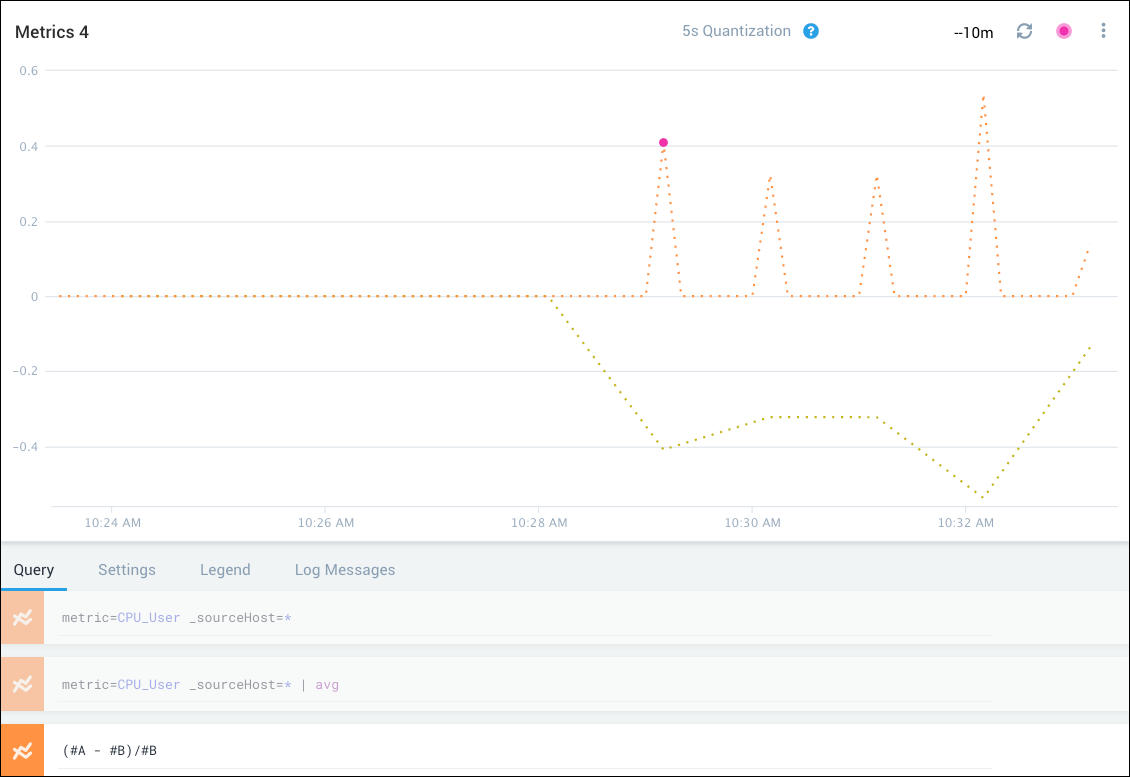Image resolution: width=1130 pixels, height=777 pixels.
Task: Focus the (#A - #B)/#B expression field
Action: point(520,750)
